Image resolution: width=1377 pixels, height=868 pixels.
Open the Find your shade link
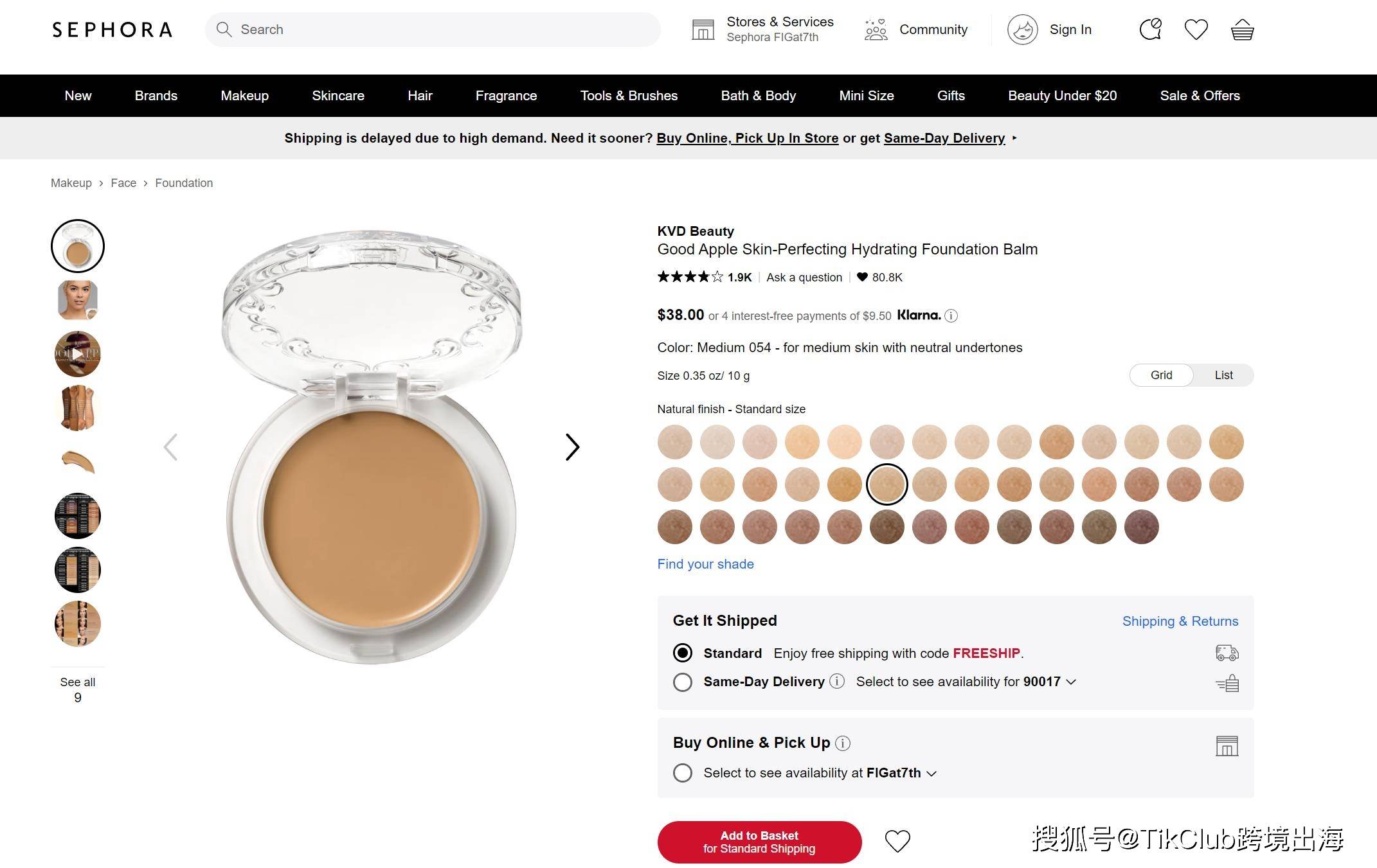(705, 564)
